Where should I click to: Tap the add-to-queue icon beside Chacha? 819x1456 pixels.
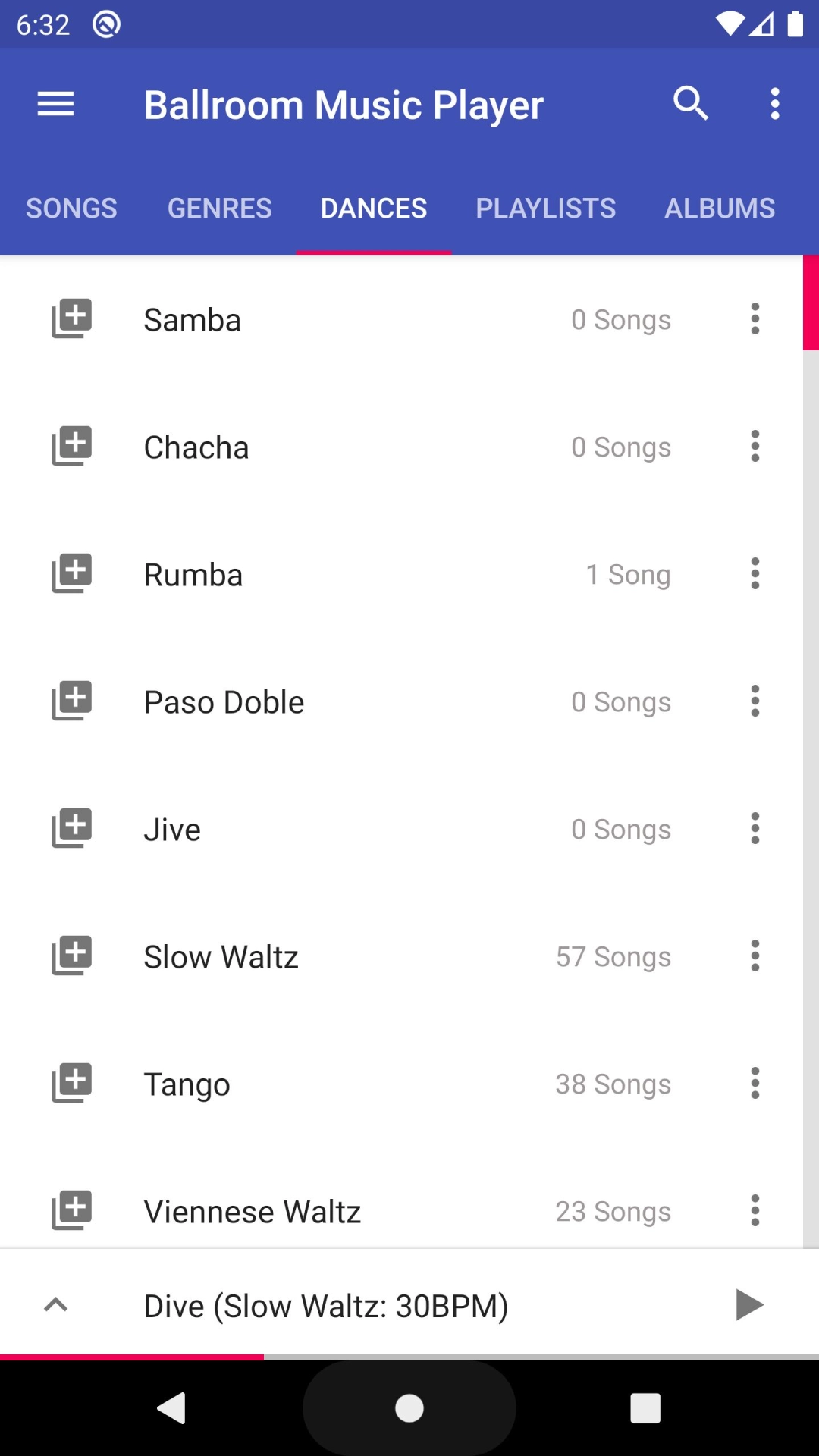coord(71,447)
